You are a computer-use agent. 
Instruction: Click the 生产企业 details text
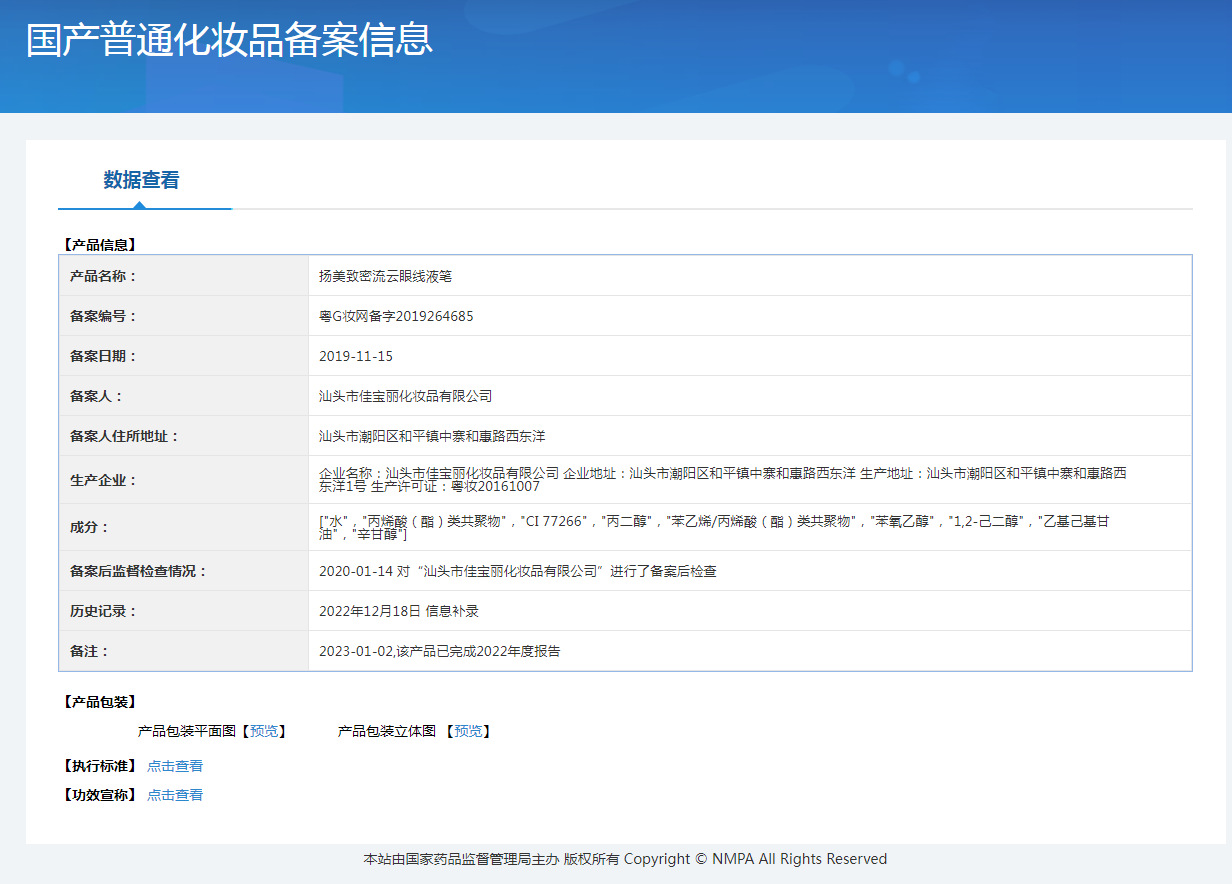click(x=722, y=479)
